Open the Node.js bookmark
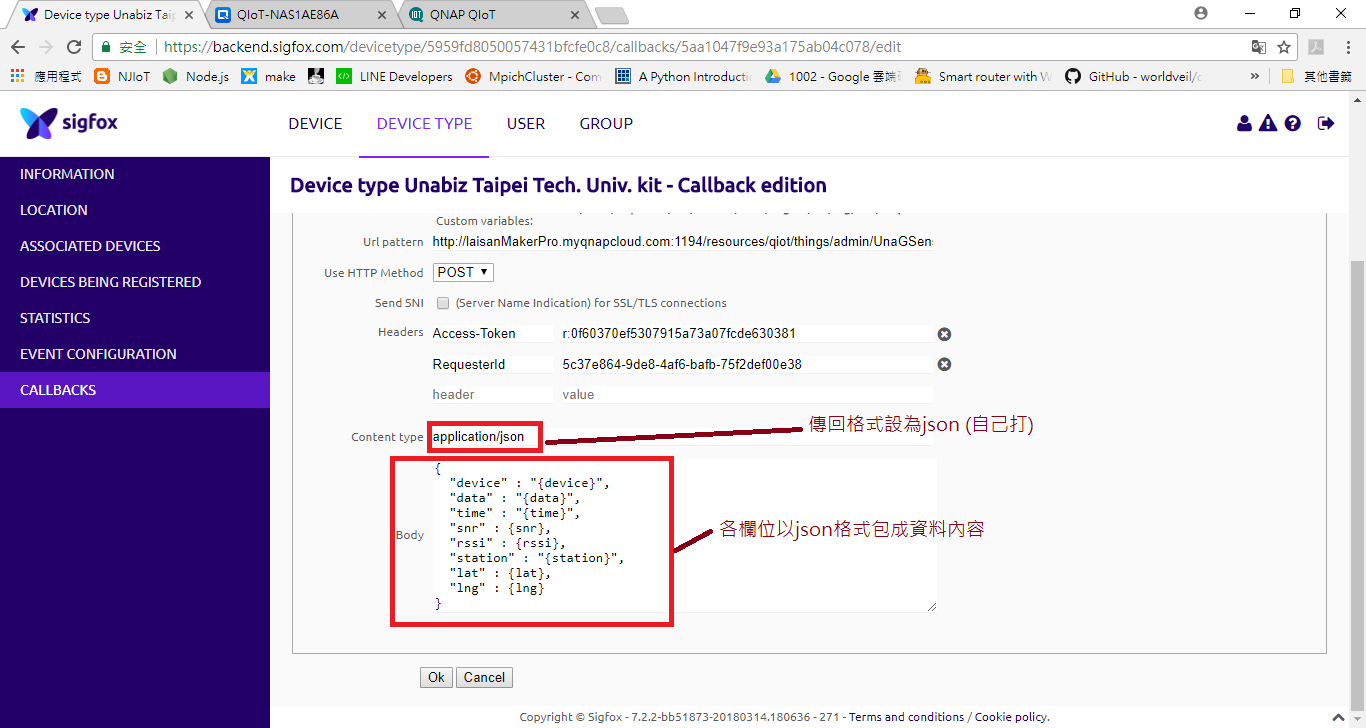The width and height of the screenshot is (1366, 728). pos(196,76)
